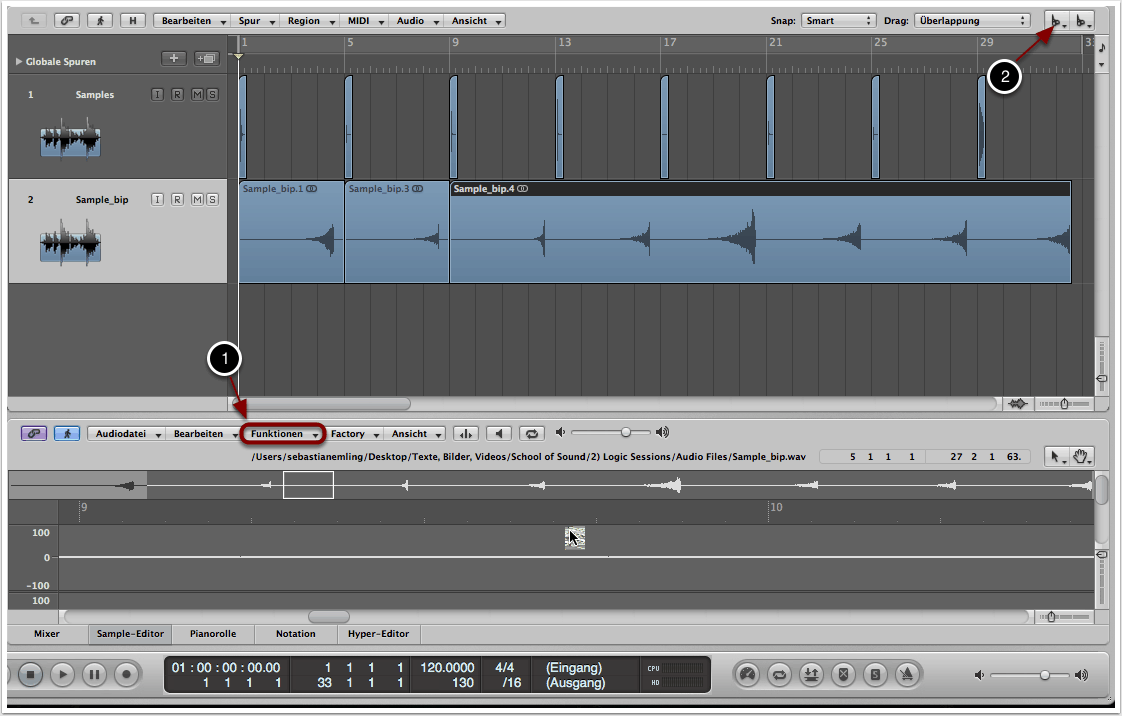The height and width of the screenshot is (716, 1122).
Task: Click the speaker preview button in Sample Editor
Action: 499,434
